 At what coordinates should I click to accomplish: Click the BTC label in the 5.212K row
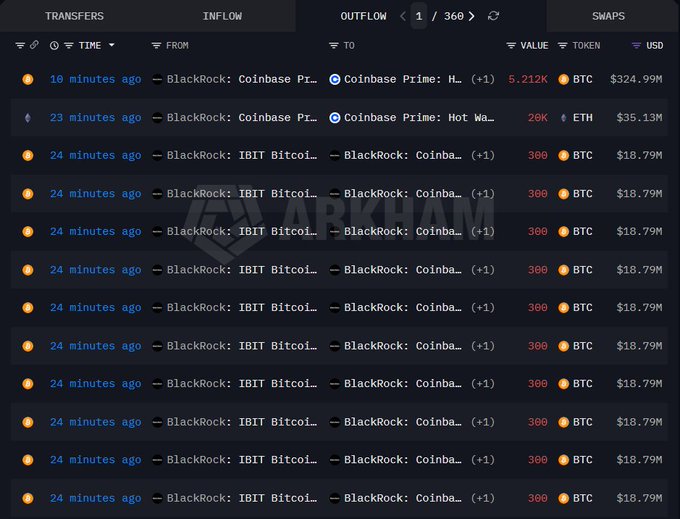[582, 79]
